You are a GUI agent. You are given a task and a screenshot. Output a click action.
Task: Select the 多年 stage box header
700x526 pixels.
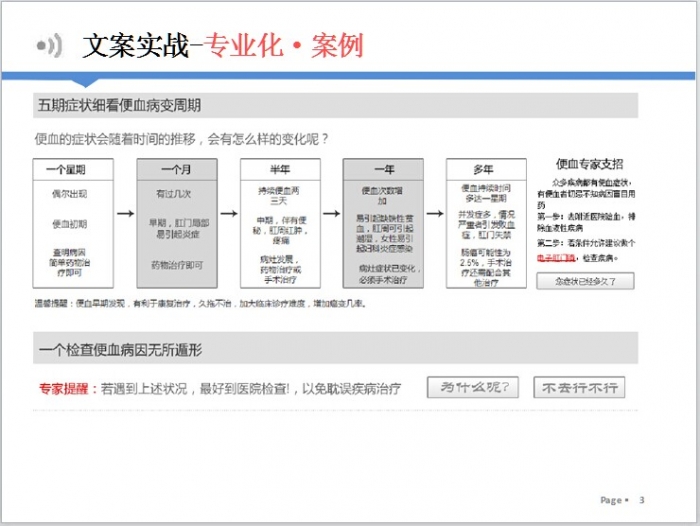click(485, 169)
